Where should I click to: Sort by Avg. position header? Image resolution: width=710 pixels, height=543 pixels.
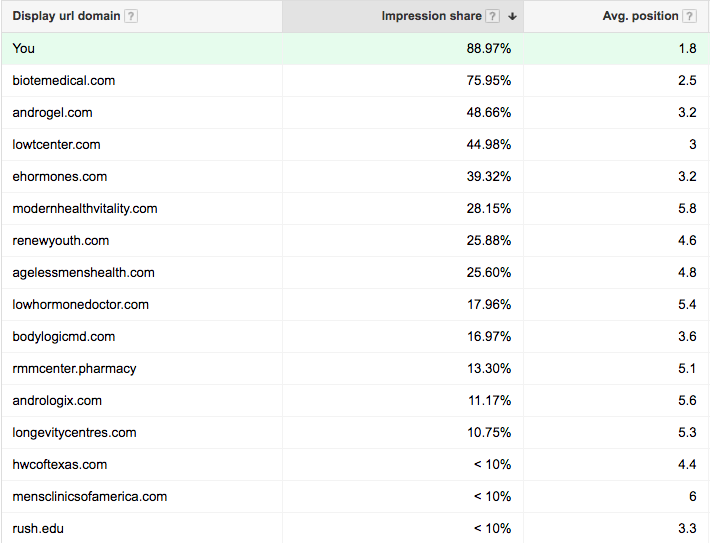(640, 16)
